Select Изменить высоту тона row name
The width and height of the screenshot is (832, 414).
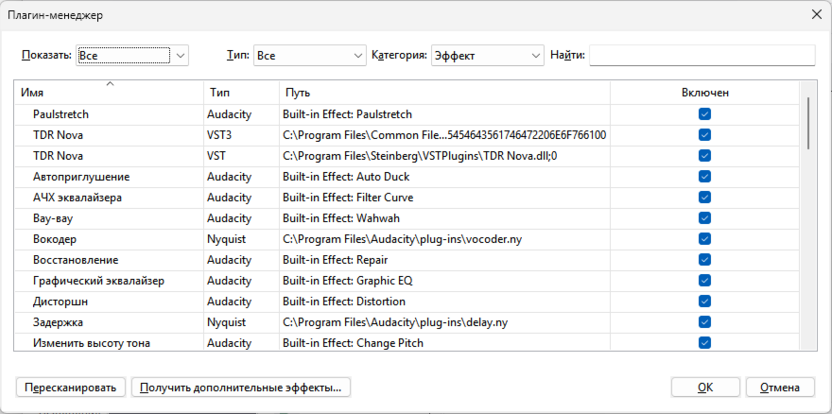pos(92,342)
